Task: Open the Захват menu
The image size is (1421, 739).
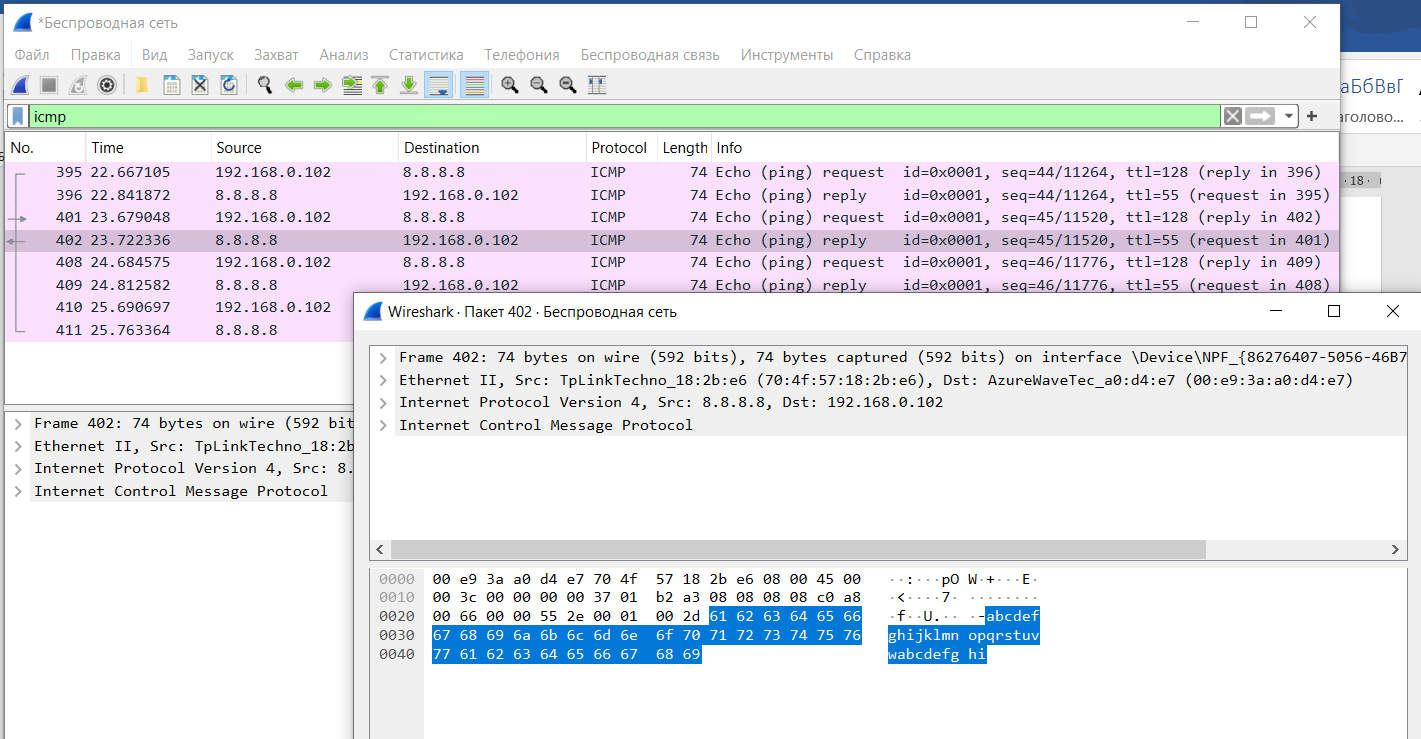Action: click(x=276, y=55)
